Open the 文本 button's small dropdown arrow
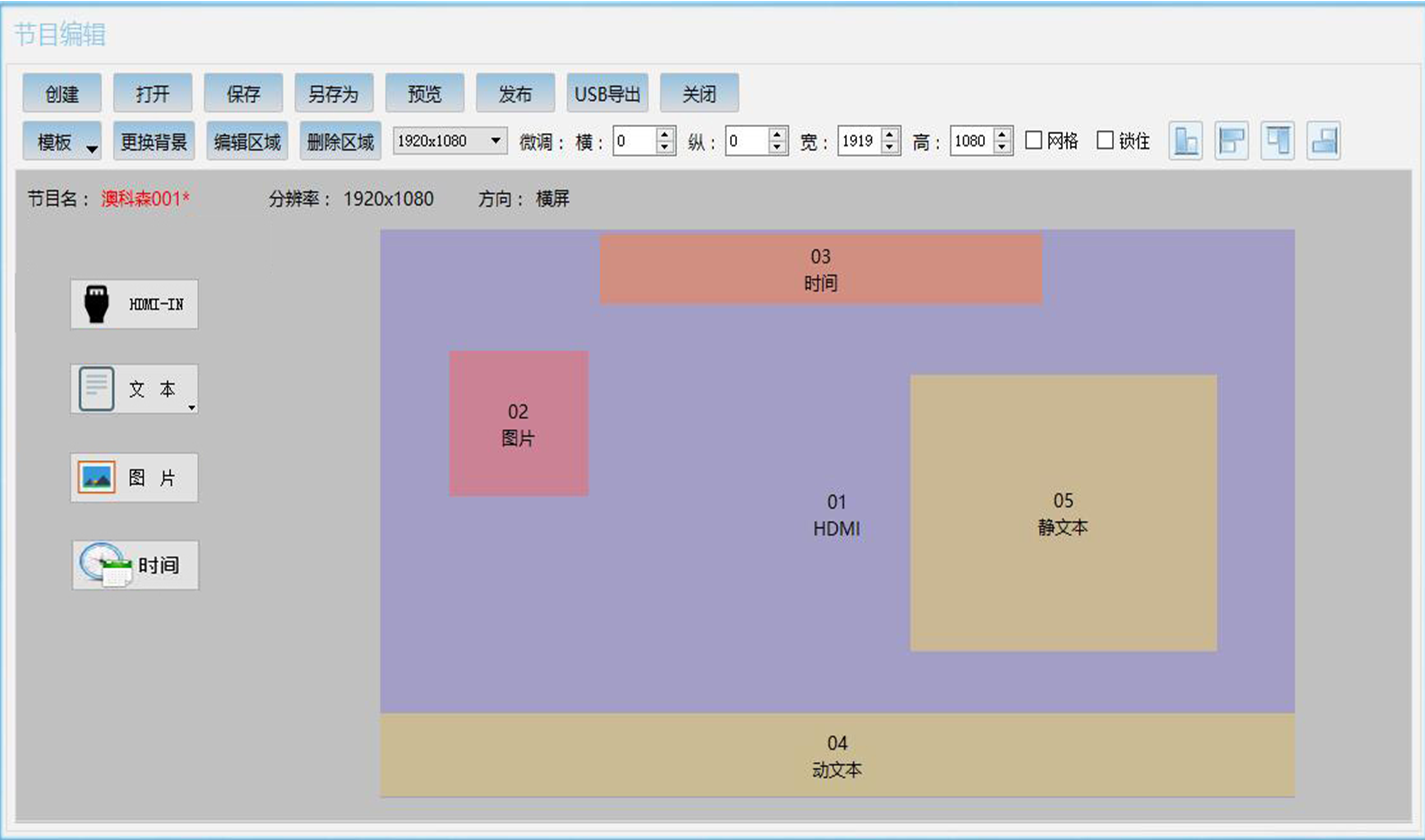The height and width of the screenshot is (840, 1425). coord(191,407)
